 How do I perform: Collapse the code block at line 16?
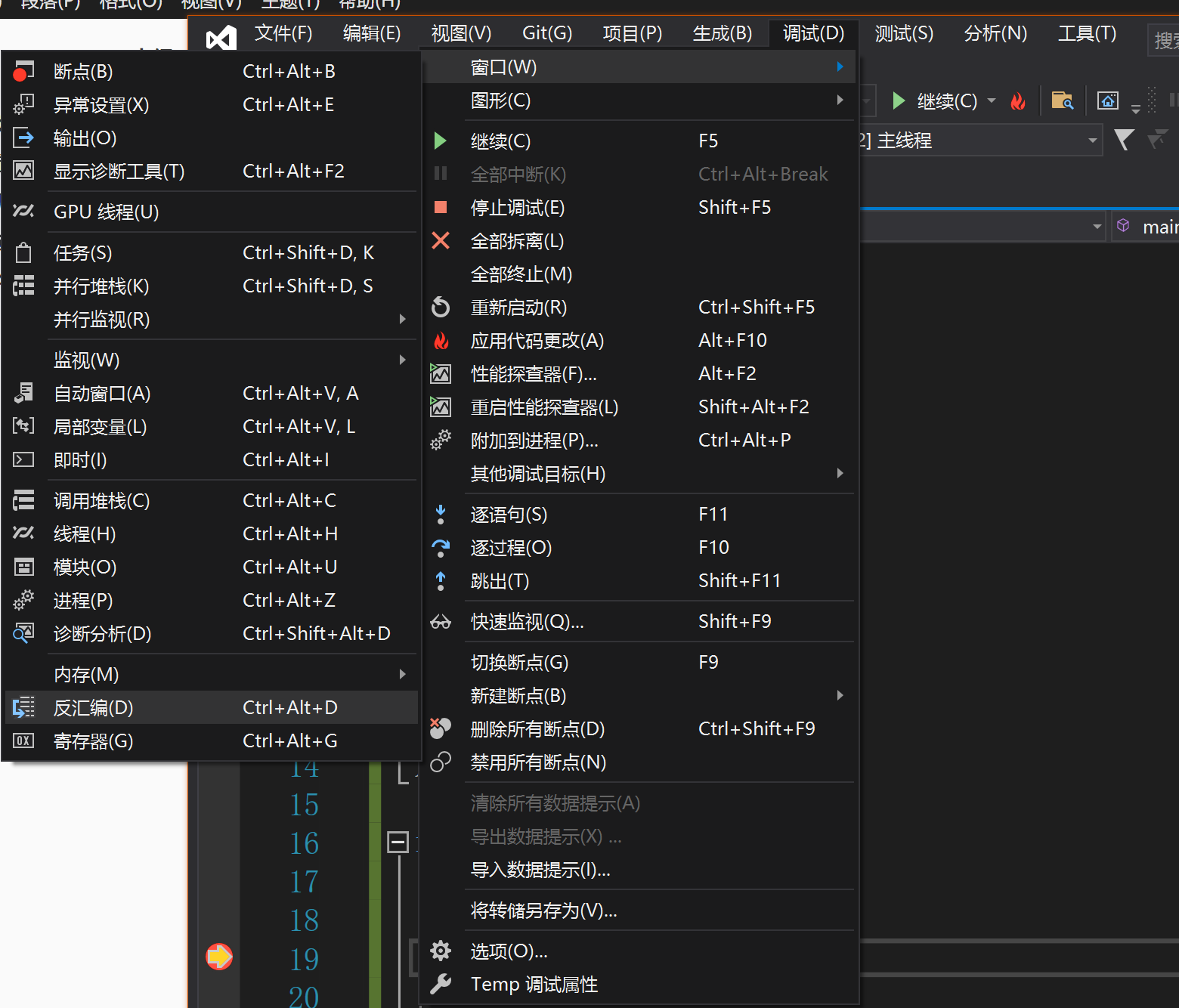click(x=398, y=842)
